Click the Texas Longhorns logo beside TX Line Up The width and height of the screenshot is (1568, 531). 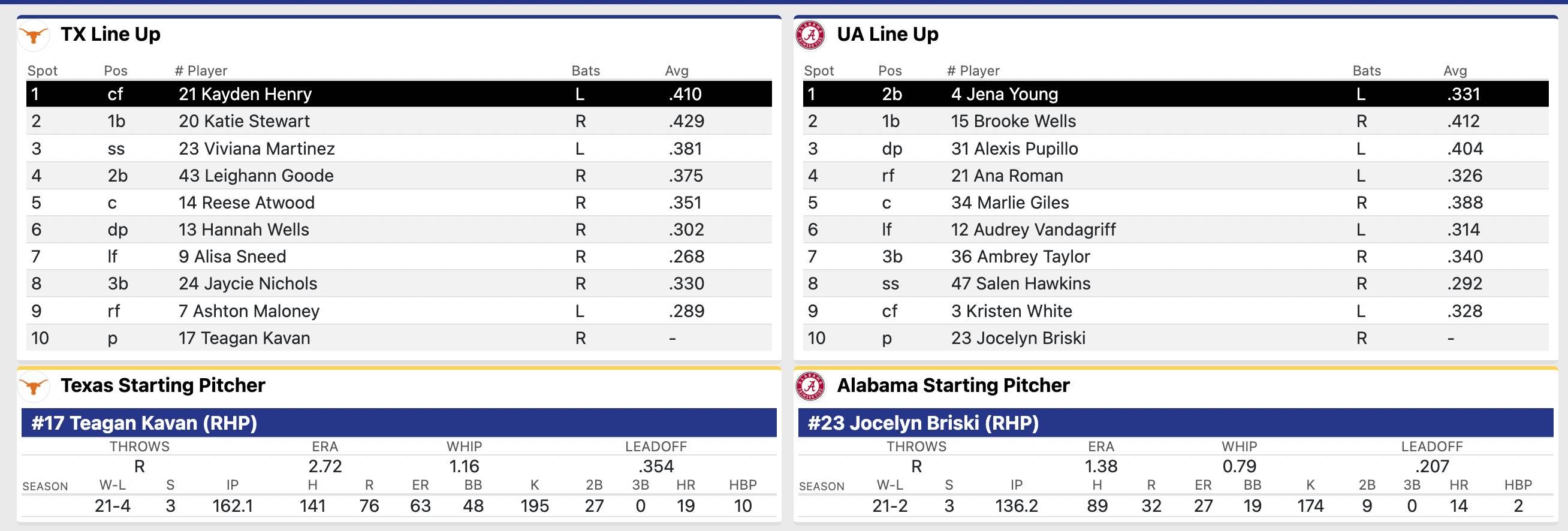click(34, 35)
